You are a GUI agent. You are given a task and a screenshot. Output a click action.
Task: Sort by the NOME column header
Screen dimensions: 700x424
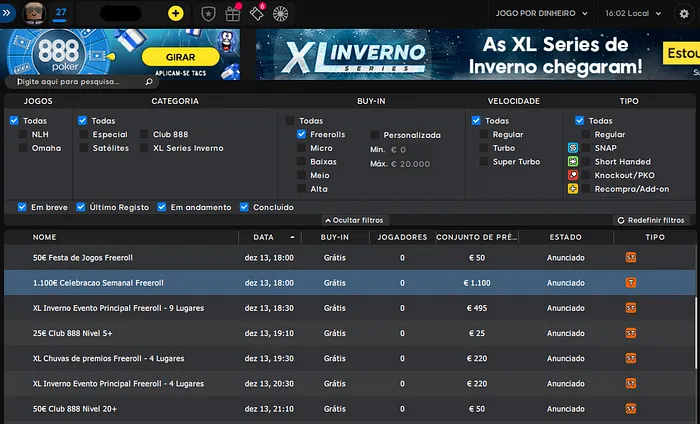coord(45,237)
